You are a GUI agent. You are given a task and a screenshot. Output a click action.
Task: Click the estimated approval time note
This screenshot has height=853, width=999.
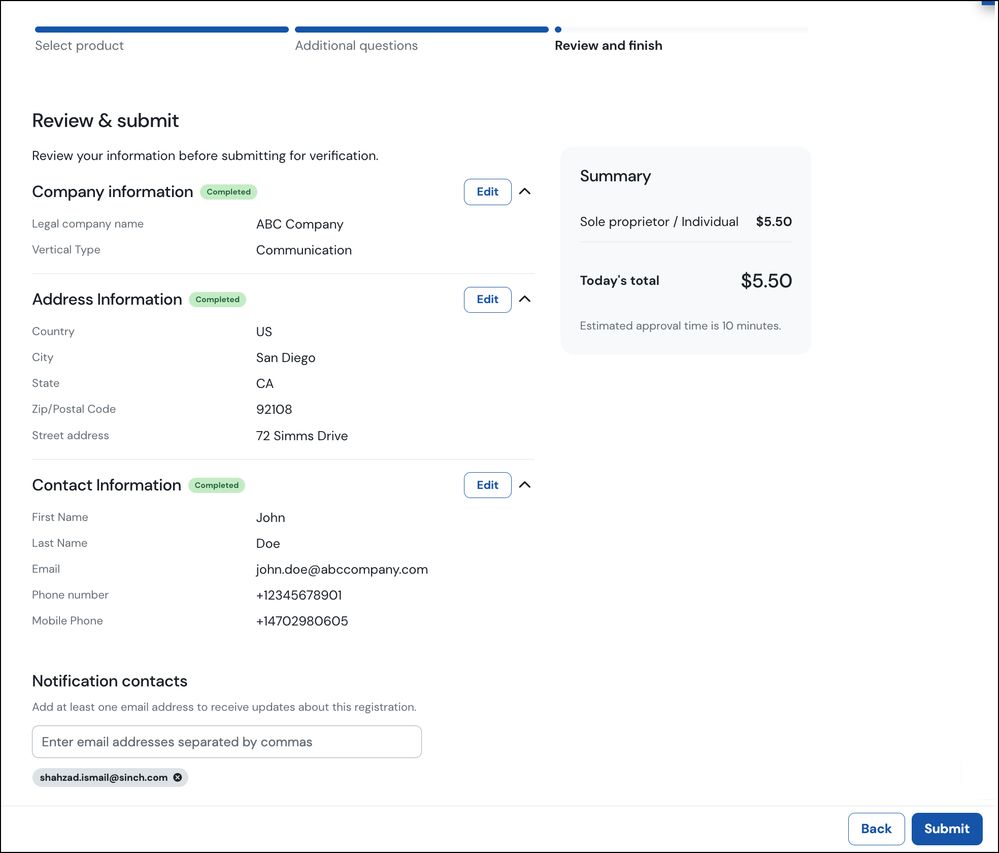click(x=680, y=326)
